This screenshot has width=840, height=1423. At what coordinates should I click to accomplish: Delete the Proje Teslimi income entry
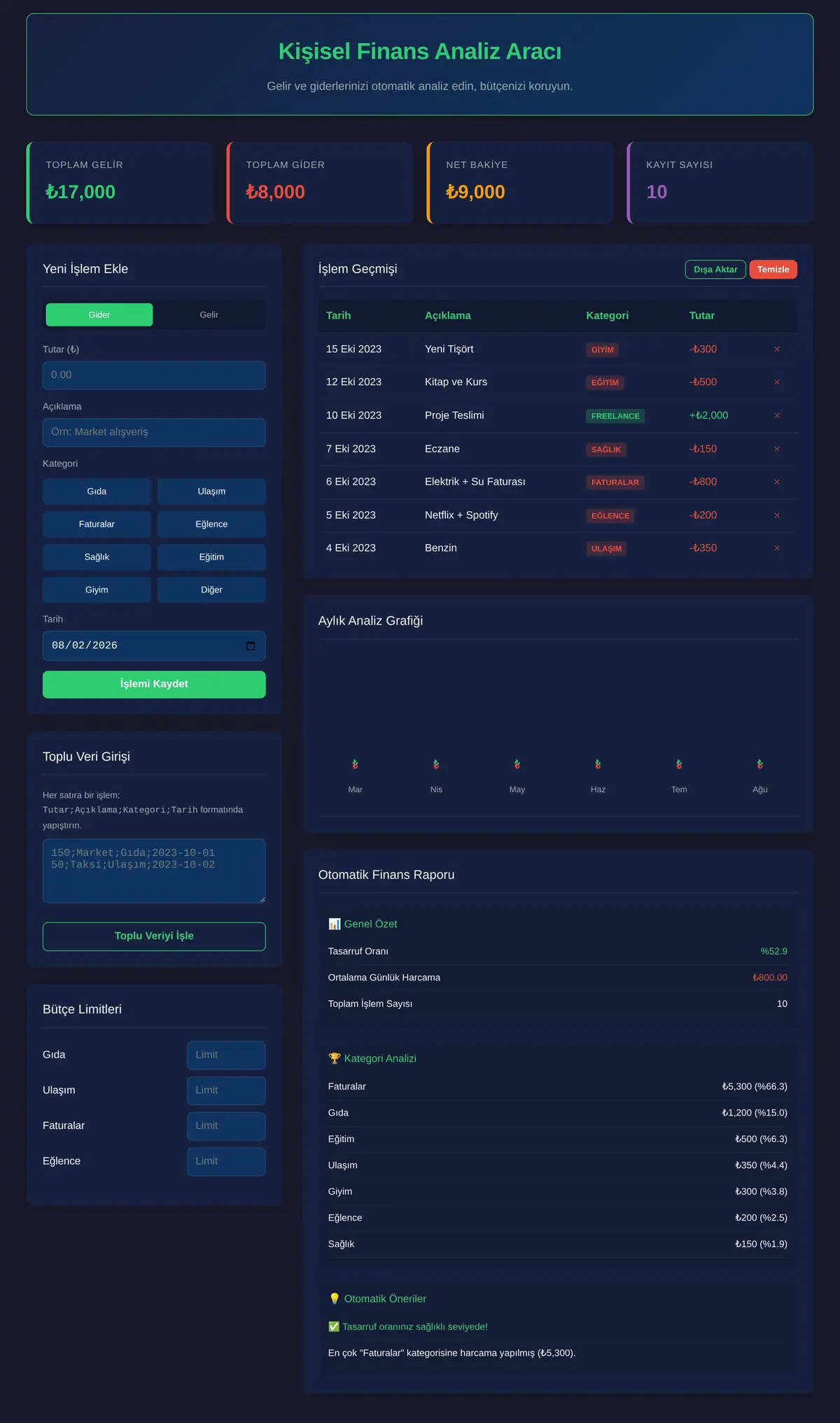(777, 416)
